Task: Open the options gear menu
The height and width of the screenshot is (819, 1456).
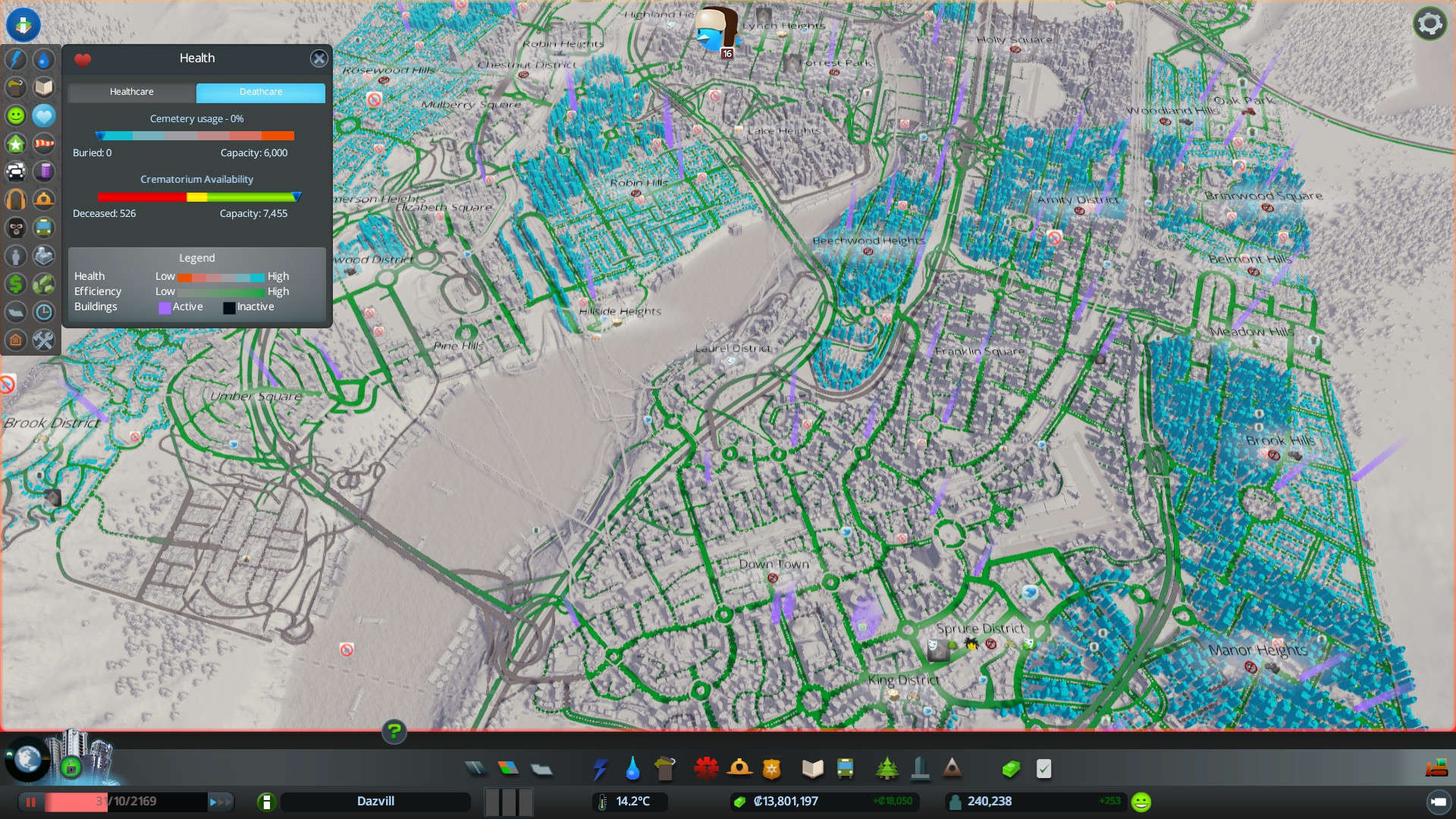Action: click(1429, 24)
